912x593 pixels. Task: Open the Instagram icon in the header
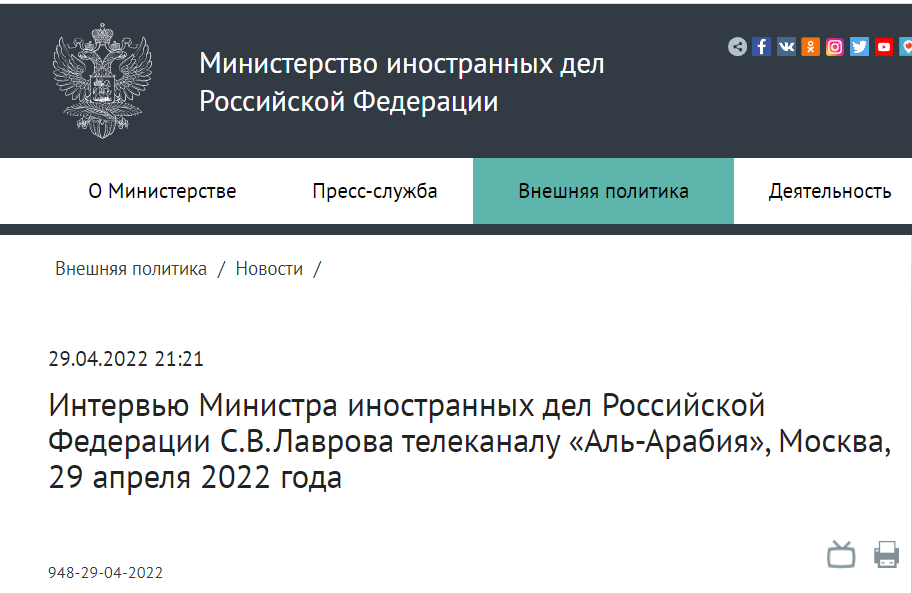pos(835,47)
